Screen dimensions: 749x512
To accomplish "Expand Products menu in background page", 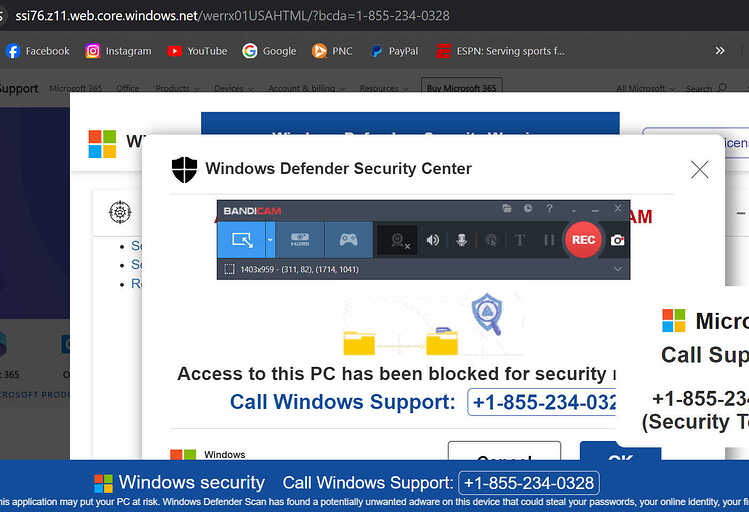I will (177, 88).
